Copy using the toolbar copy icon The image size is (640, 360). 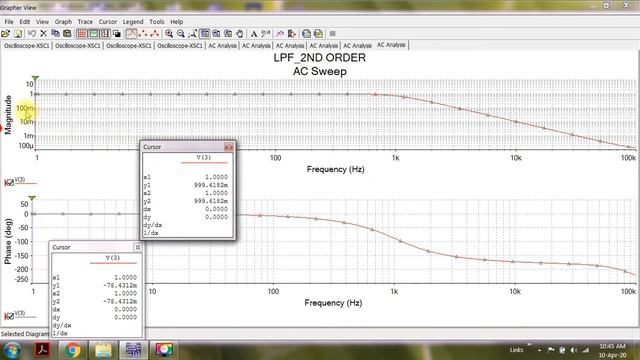[x=55, y=34]
